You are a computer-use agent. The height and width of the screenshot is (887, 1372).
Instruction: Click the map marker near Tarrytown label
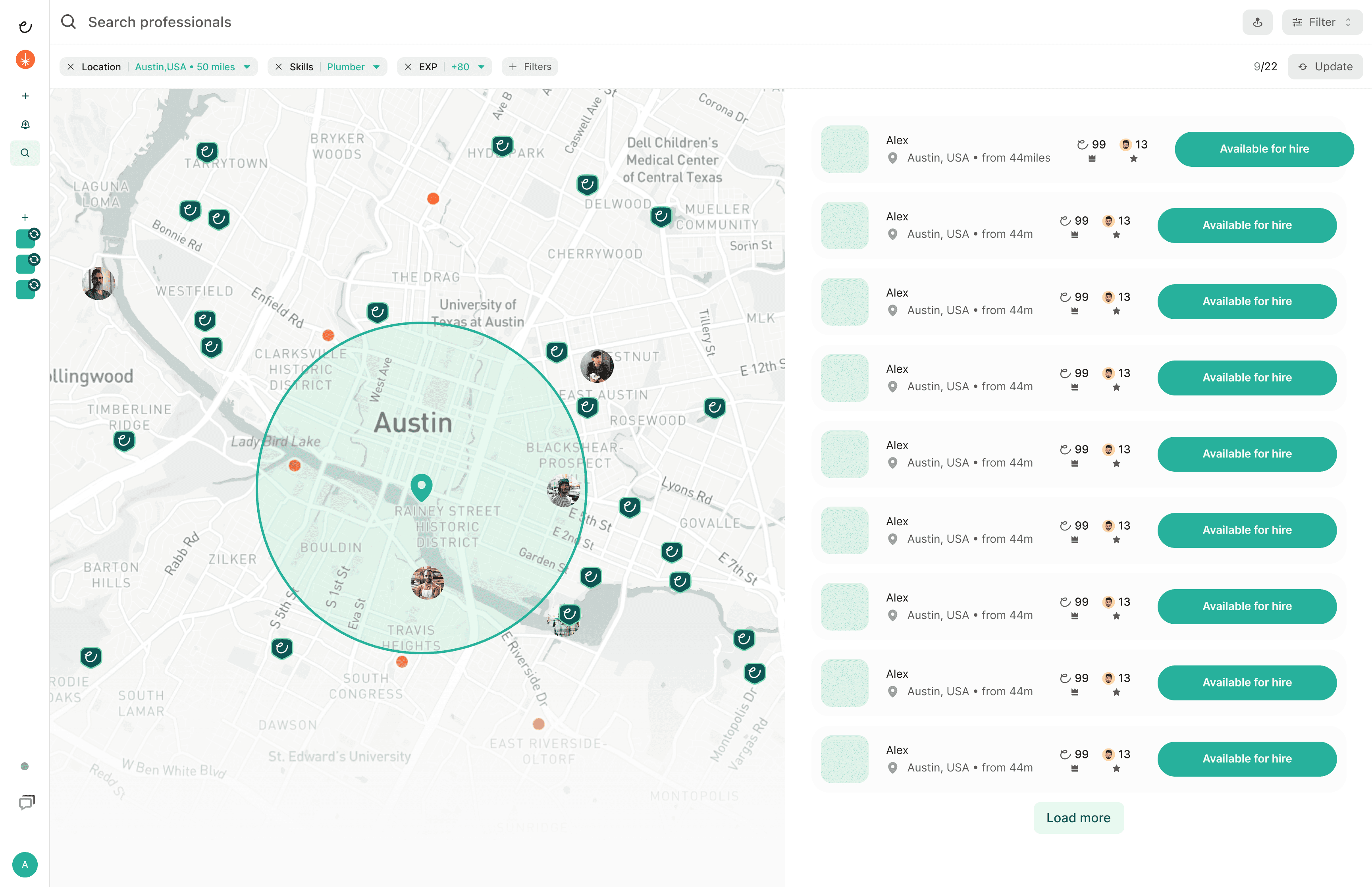point(207,152)
